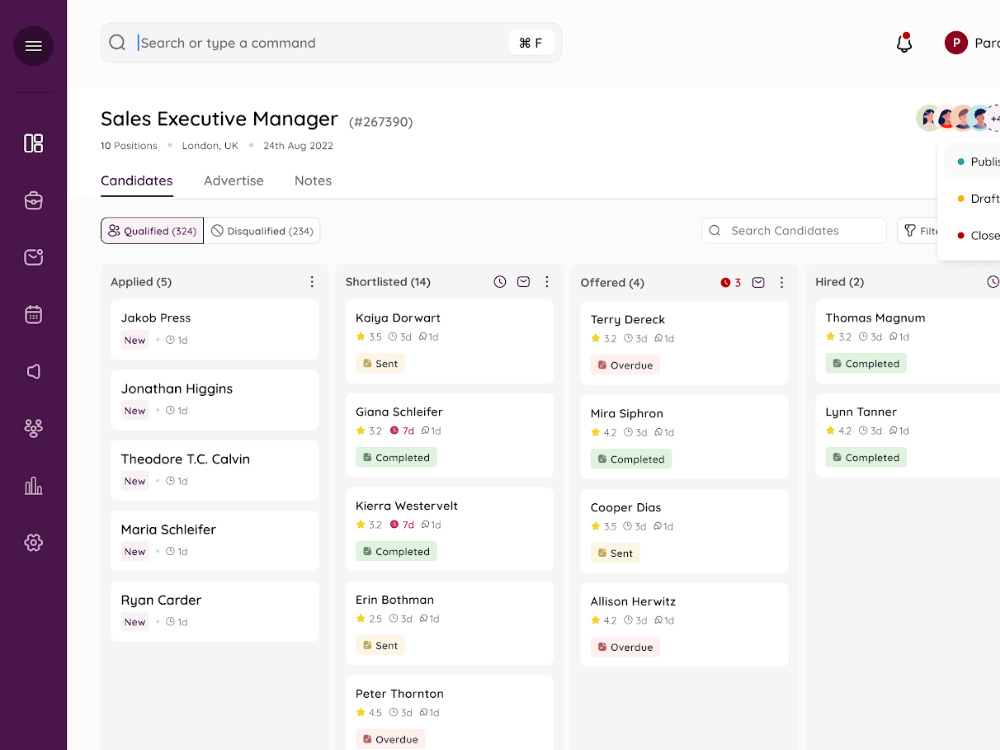The width and height of the screenshot is (1000, 750).
Task: Switch to the Advertise tab
Action: click(x=233, y=180)
